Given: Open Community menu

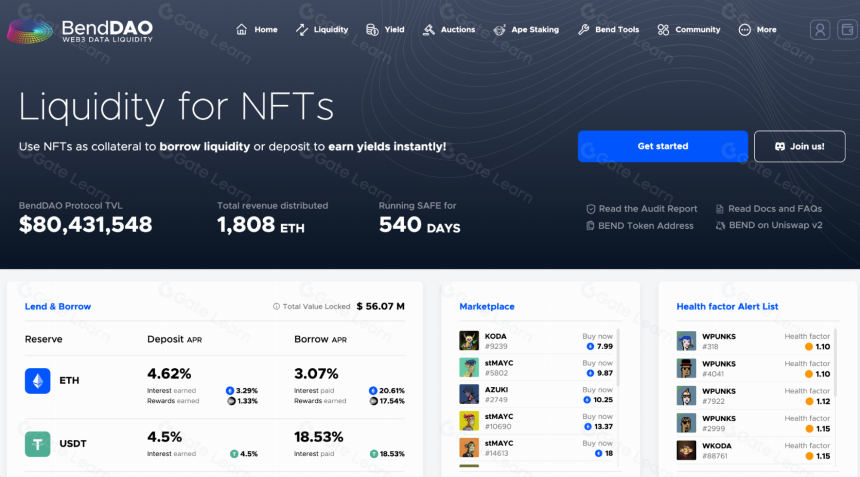Looking at the screenshot, I should click(688, 30).
